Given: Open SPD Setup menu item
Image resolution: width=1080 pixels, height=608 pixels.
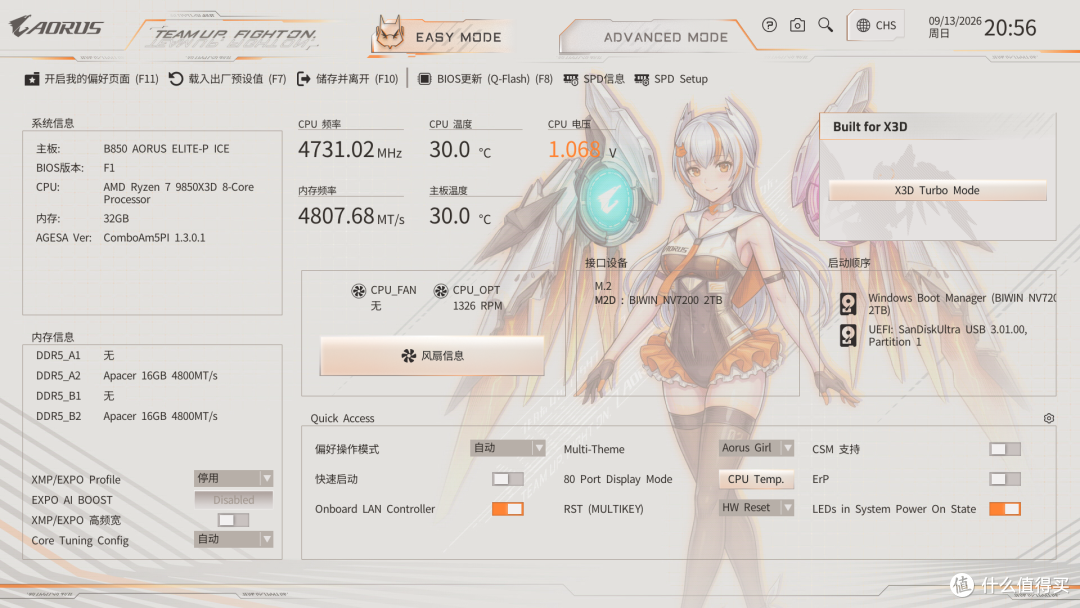Looking at the screenshot, I should (x=671, y=79).
